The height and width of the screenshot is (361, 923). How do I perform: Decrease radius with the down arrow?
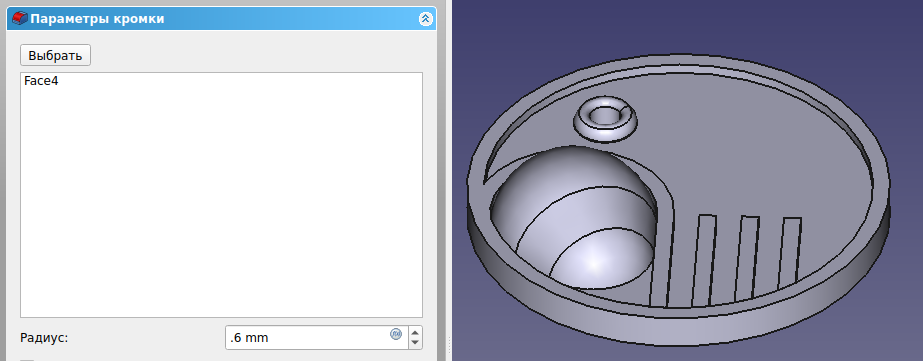(415, 343)
